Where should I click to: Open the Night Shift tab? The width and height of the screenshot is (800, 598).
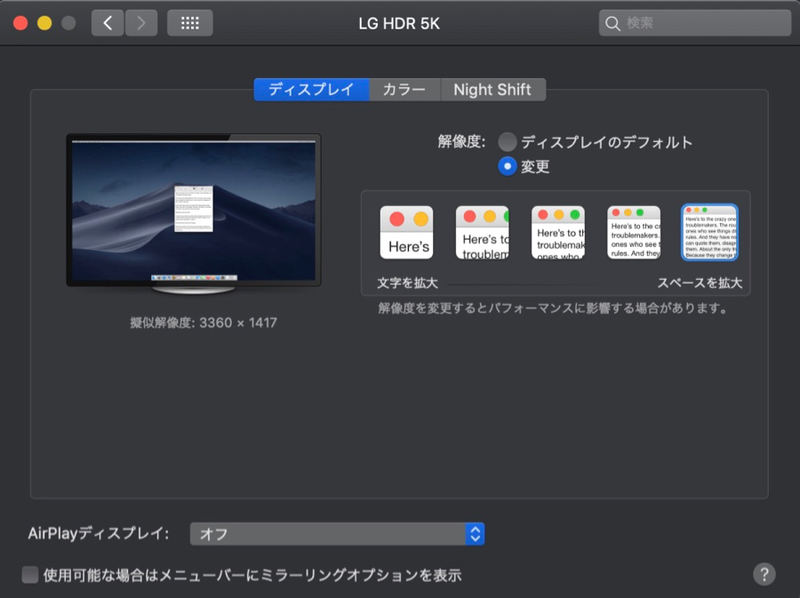point(493,90)
